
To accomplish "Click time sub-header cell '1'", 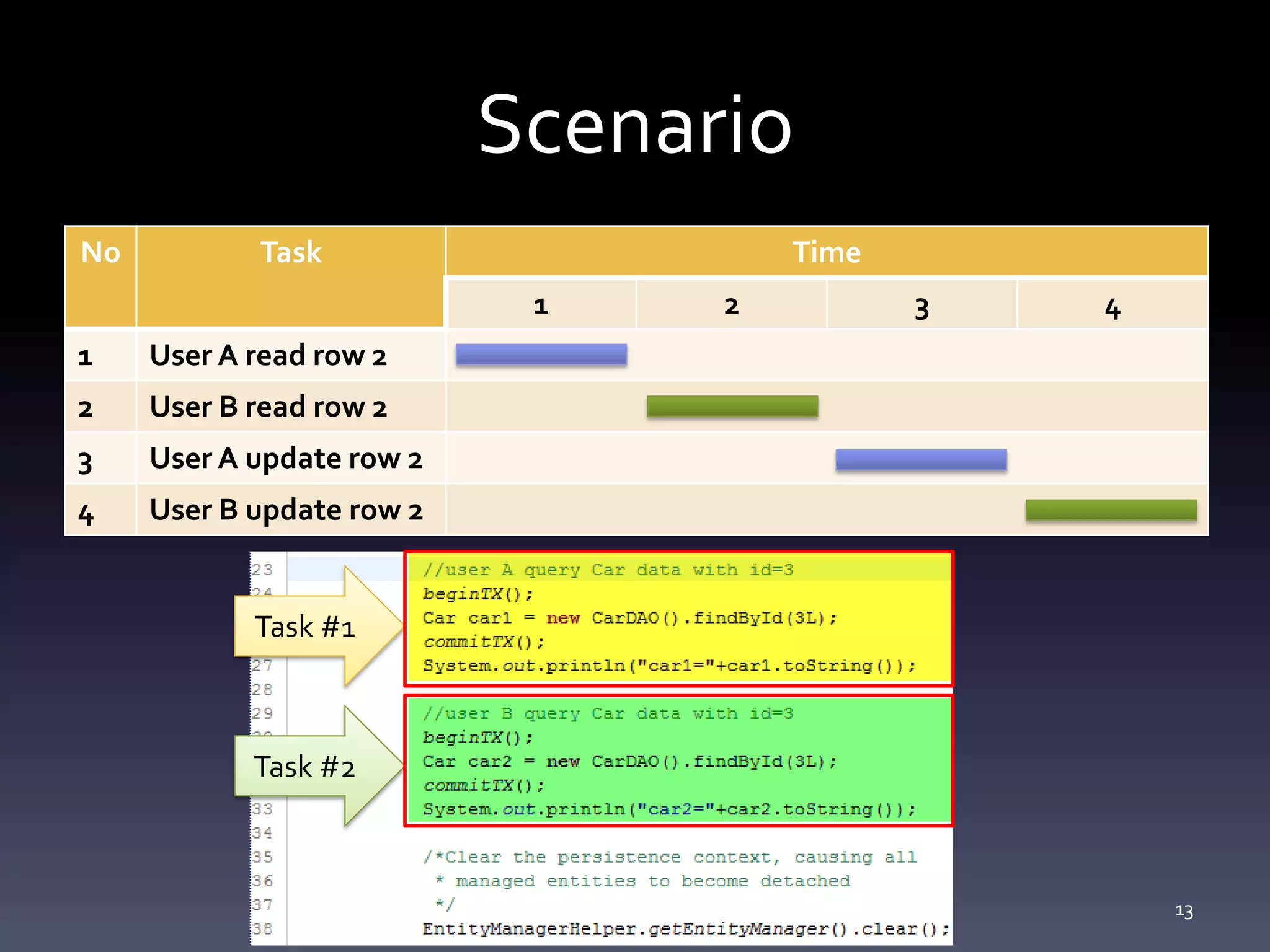I will pyautogui.click(x=541, y=304).
